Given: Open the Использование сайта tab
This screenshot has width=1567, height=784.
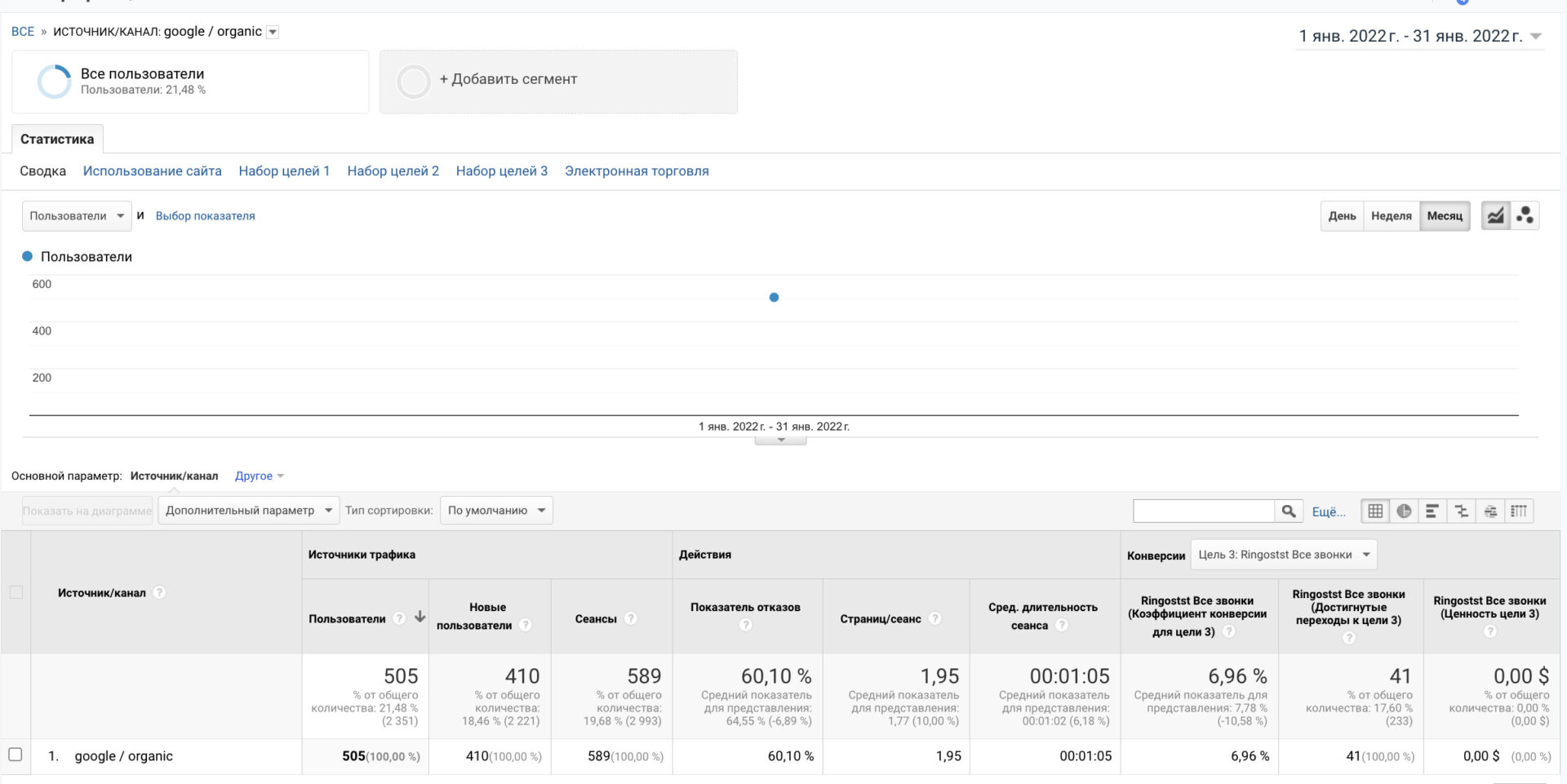Looking at the screenshot, I should [153, 171].
